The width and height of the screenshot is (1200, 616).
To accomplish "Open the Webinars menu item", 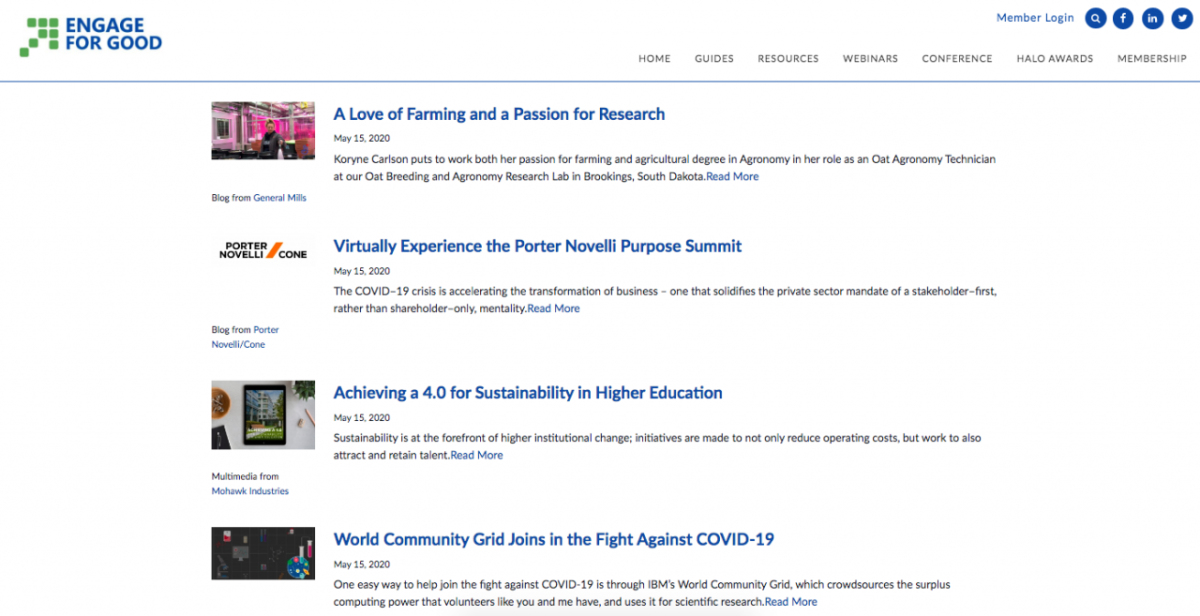I will (x=870, y=59).
